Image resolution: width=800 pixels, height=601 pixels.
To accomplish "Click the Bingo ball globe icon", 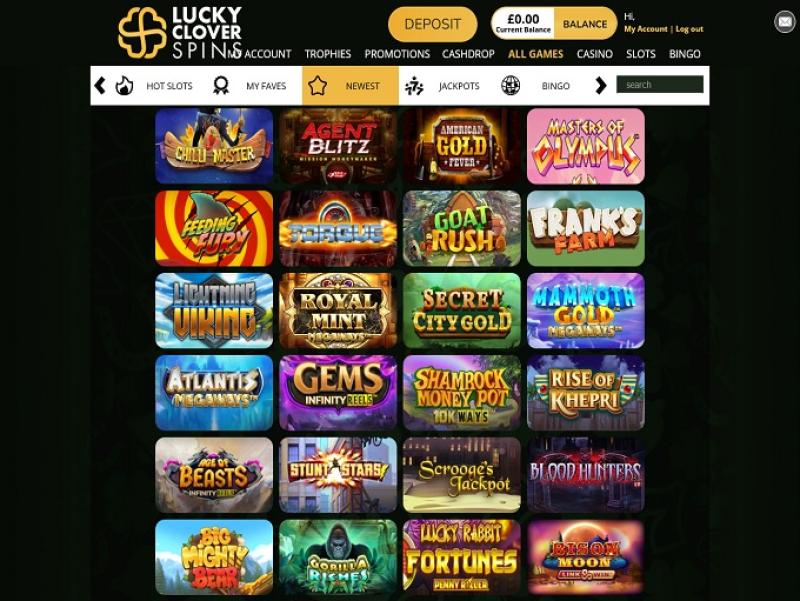I will tap(510, 86).
